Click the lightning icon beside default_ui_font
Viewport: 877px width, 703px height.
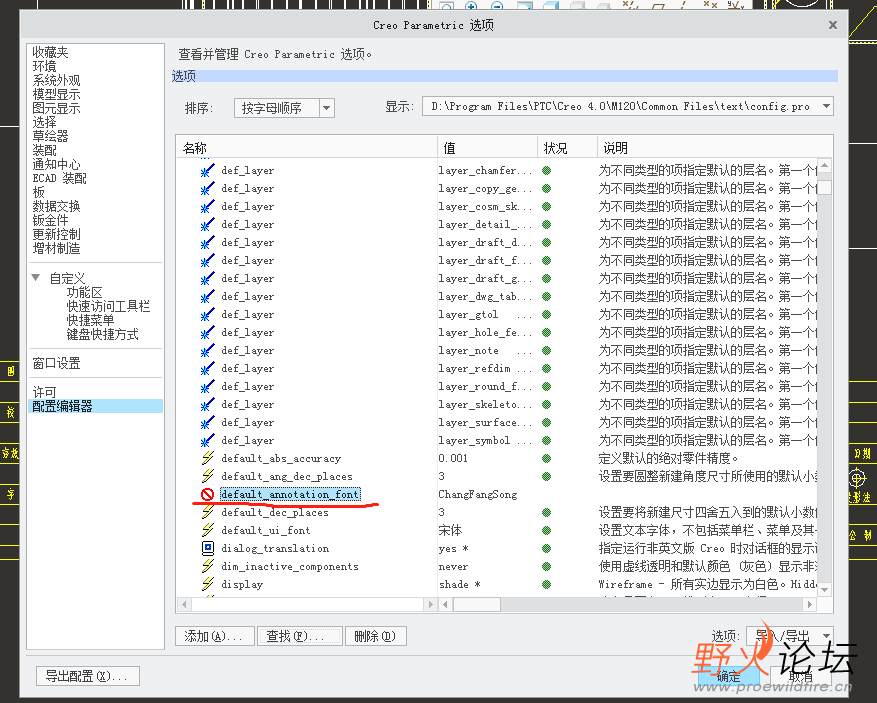click(208, 530)
